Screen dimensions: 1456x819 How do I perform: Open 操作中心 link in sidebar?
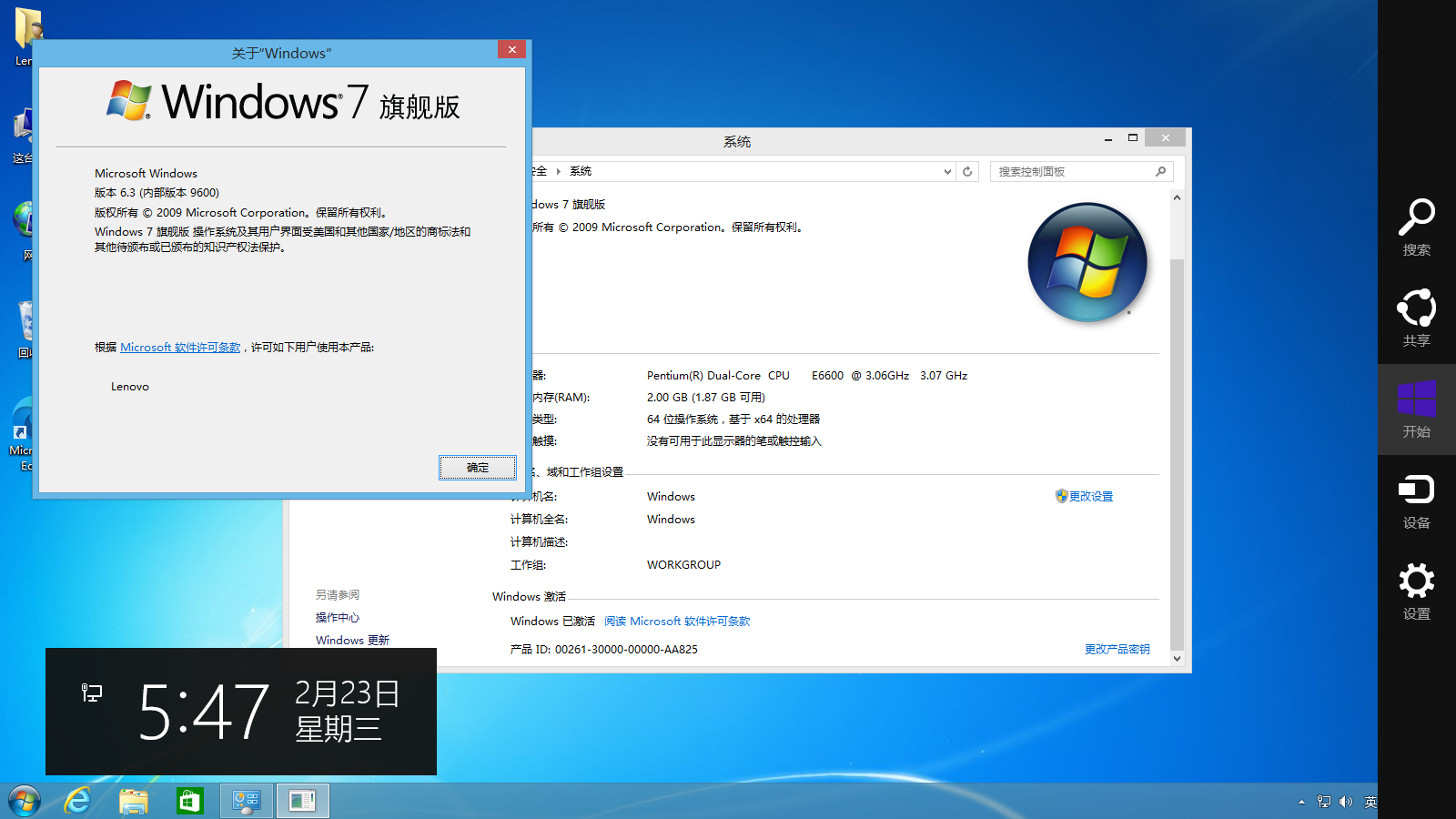click(338, 618)
